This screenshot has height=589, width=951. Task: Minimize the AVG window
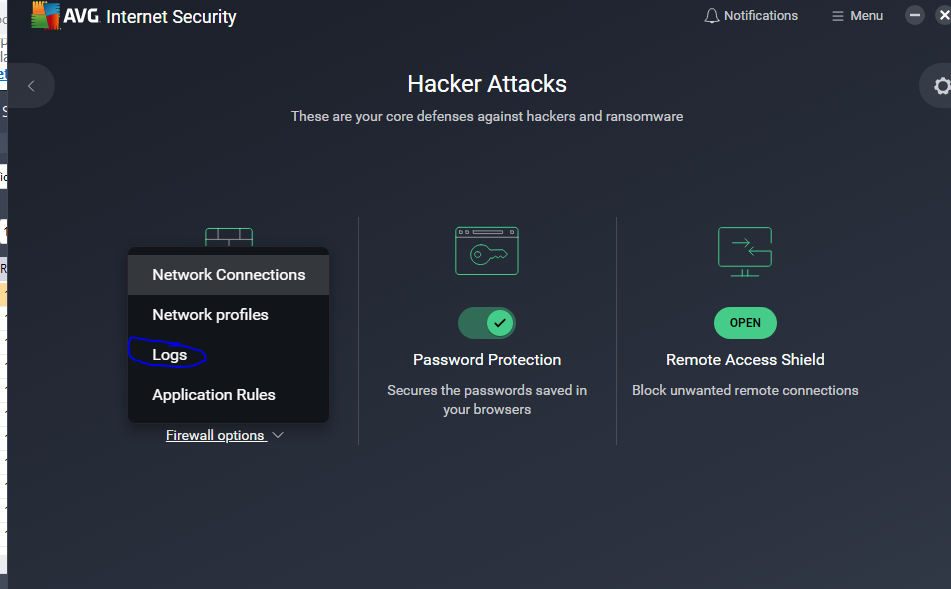click(x=915, y=15)
